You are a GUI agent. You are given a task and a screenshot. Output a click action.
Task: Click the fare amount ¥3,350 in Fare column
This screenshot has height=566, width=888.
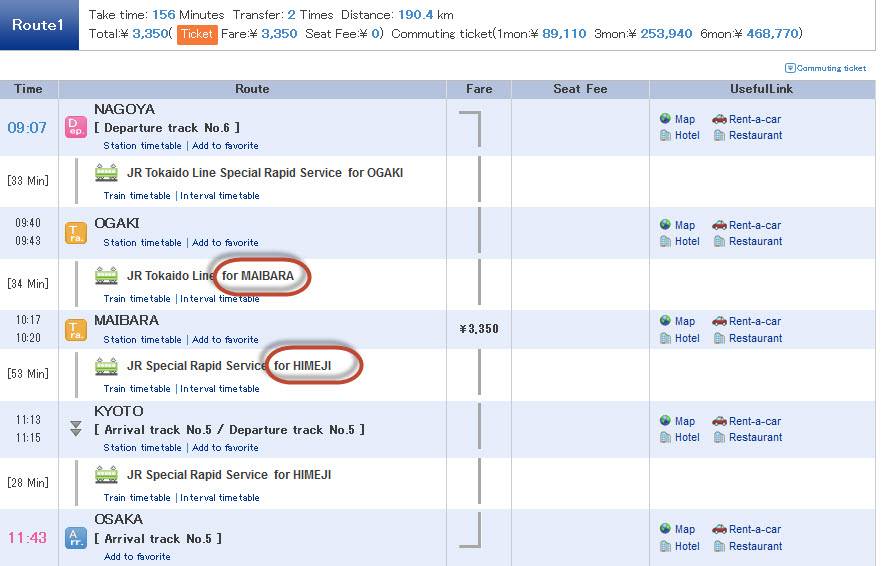pos(479,329)
